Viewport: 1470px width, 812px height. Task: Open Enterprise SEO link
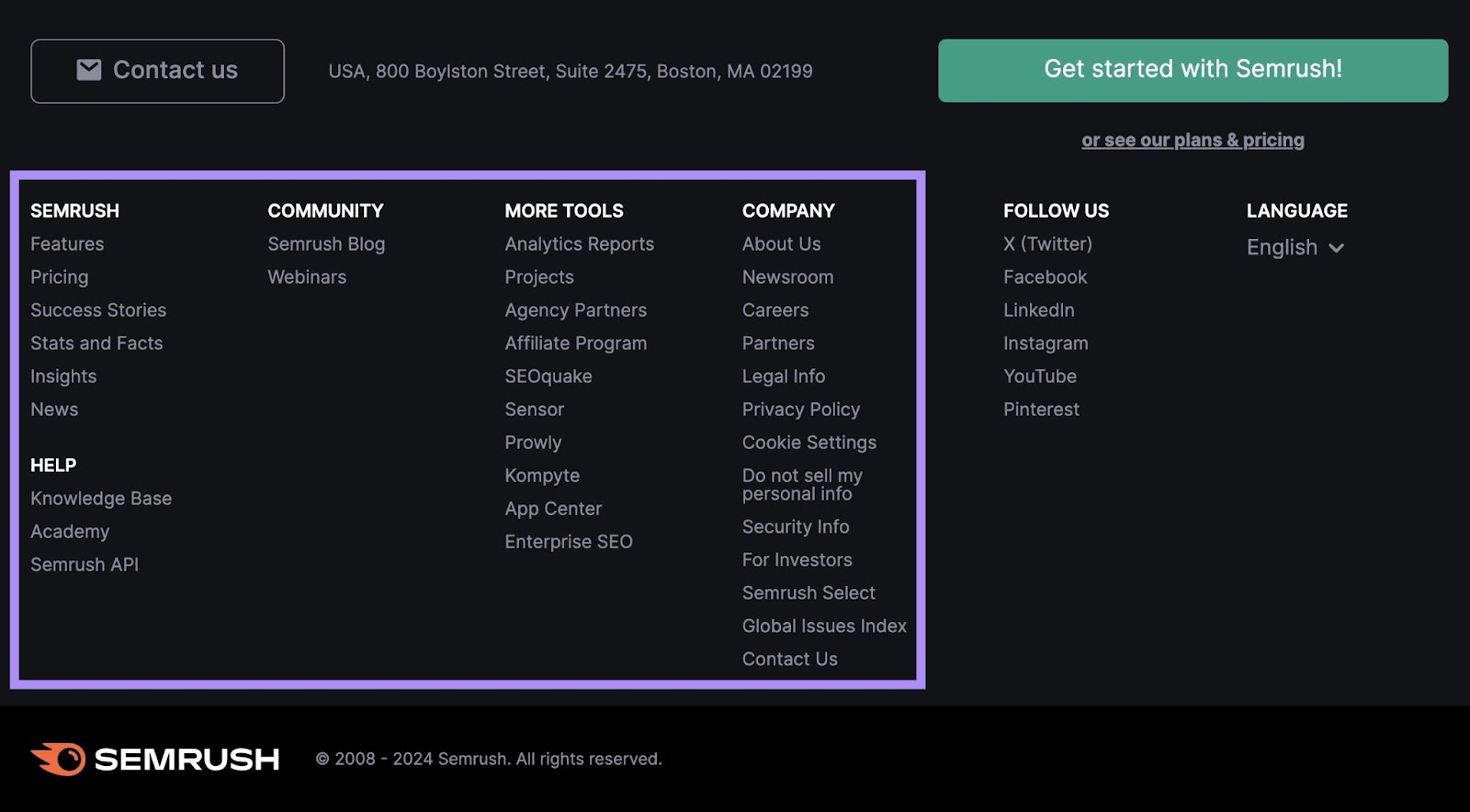(569, 541)
